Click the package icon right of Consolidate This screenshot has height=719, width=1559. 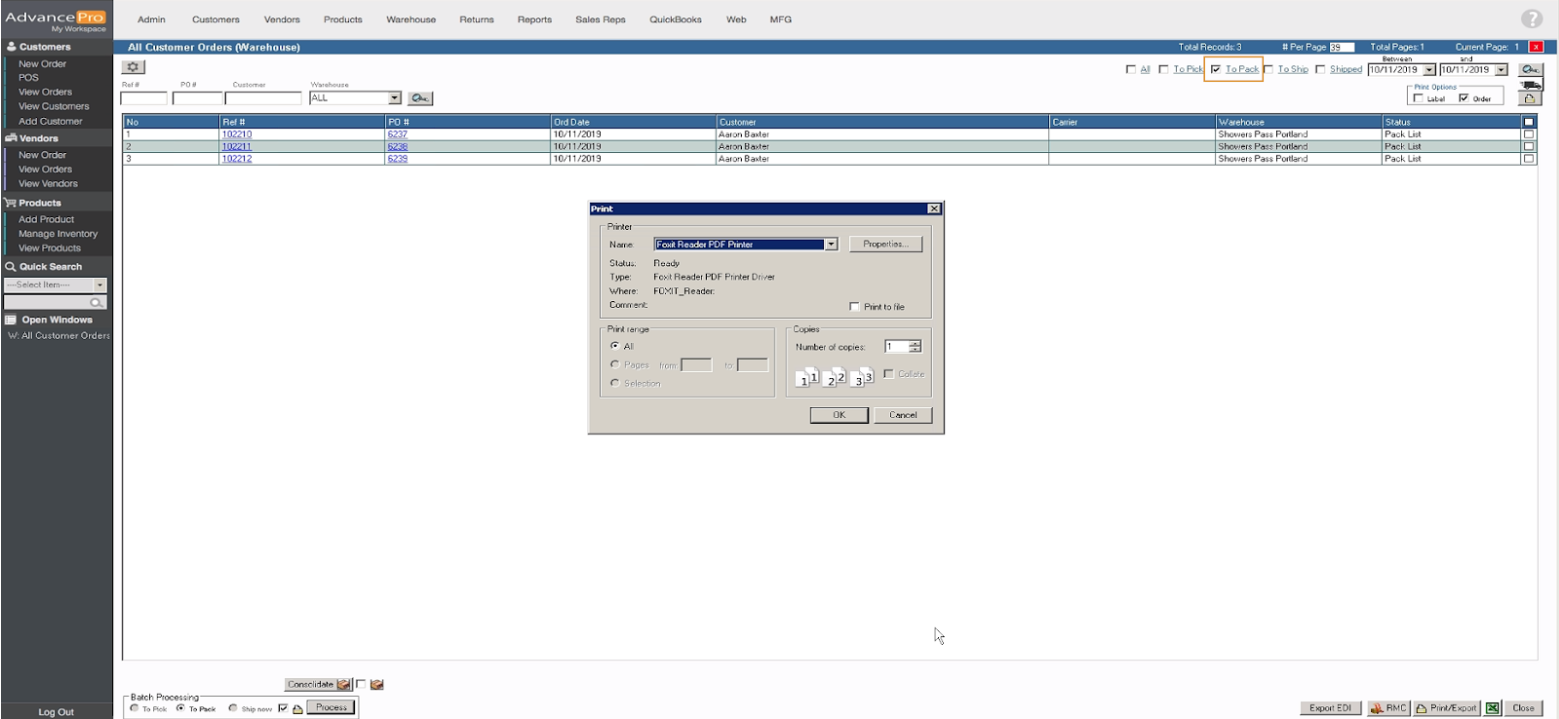click(x=377, y=685)
